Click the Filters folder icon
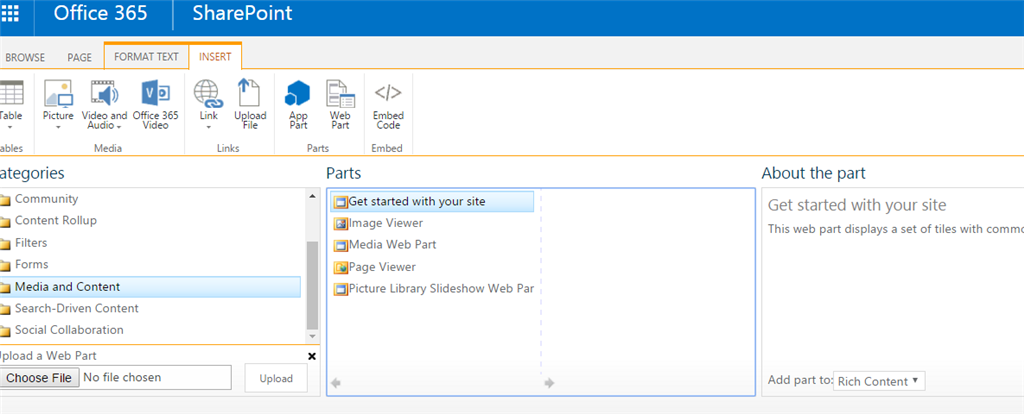The image size is (1024, 414). tap(5, 244)
